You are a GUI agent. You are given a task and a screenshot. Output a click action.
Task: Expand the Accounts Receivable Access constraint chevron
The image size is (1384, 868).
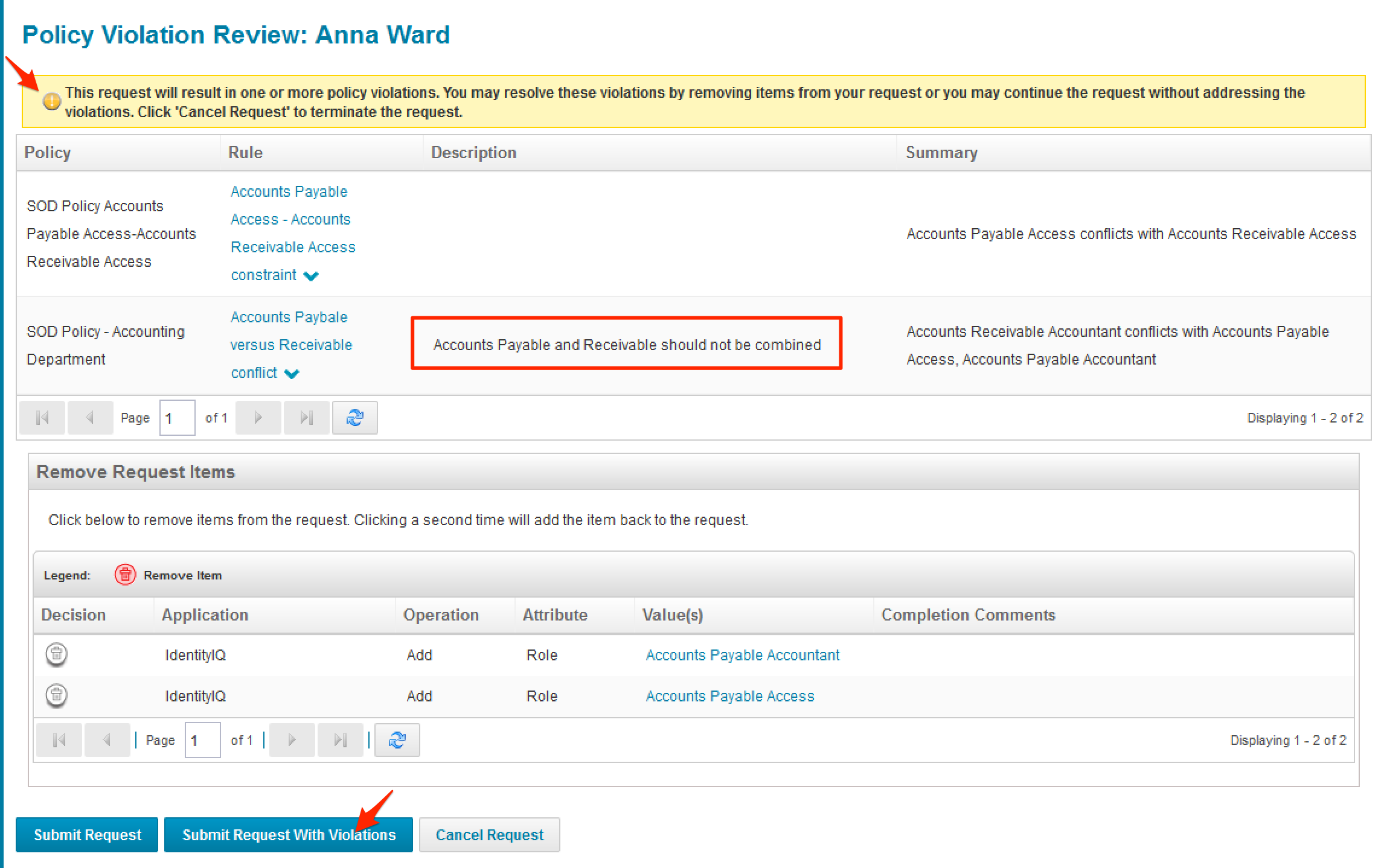[x=311, y=276]
